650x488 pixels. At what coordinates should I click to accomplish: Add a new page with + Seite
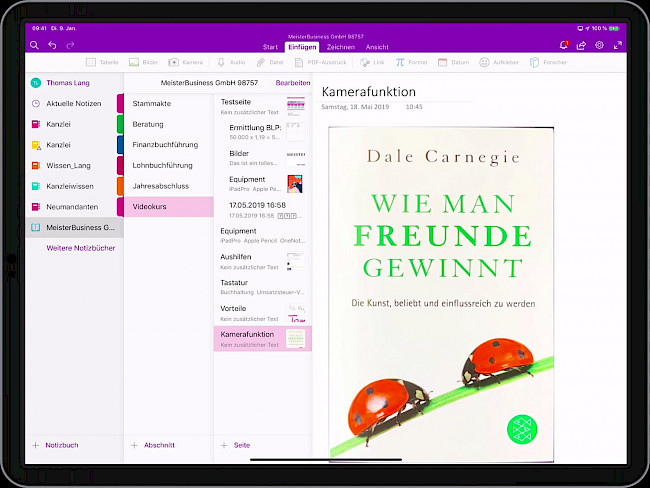coord(238,445)
